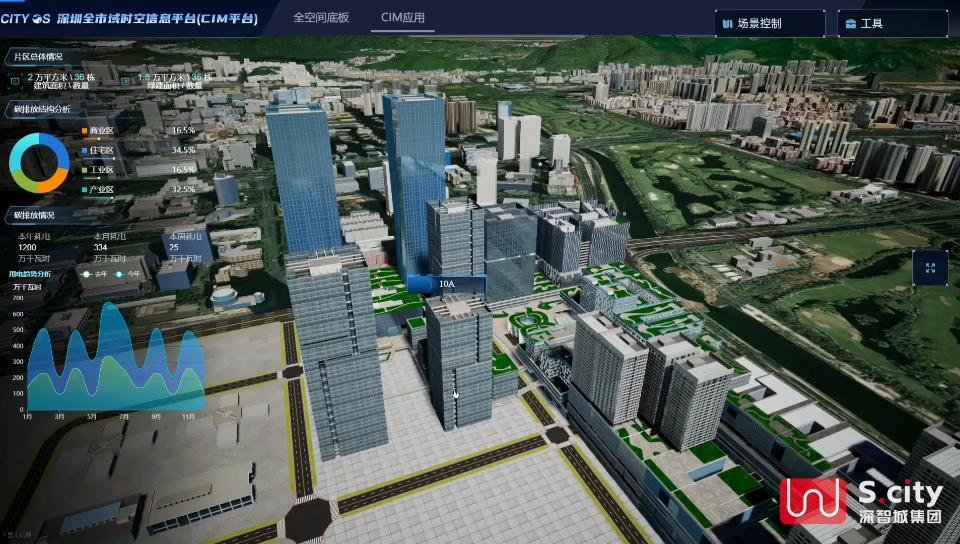Open the 场景控制 dropdown

pos(769,23)
